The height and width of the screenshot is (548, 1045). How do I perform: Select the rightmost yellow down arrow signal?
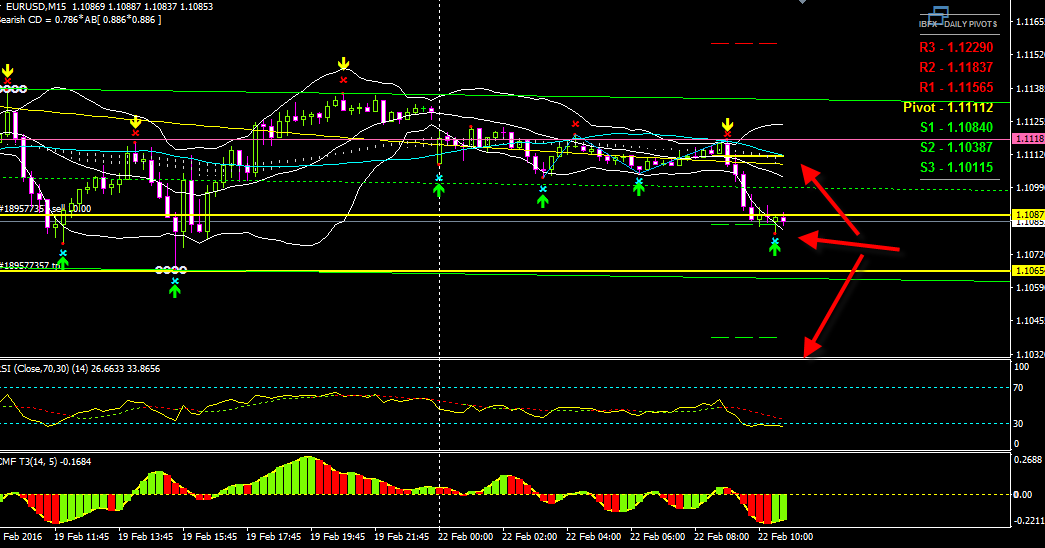[728, 124]
